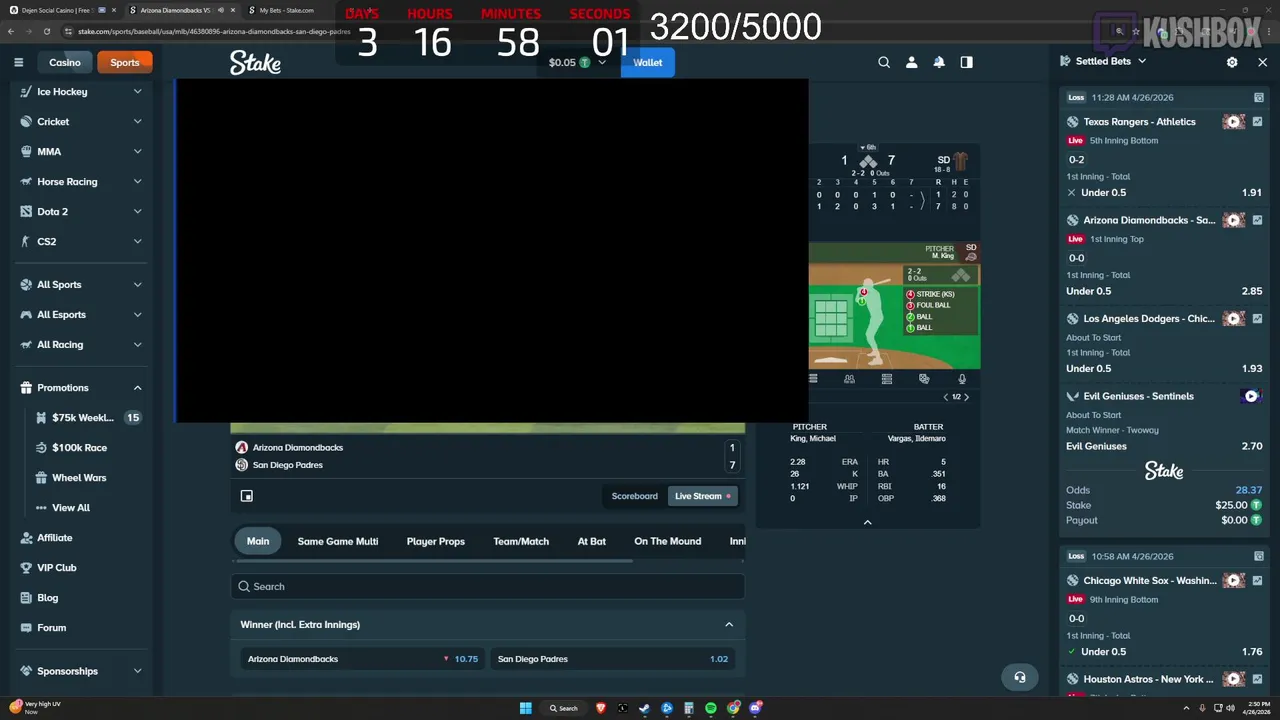Open the On The Mound tab
The width and height of the screenshot is (1280, 720).
click(667, 541)
